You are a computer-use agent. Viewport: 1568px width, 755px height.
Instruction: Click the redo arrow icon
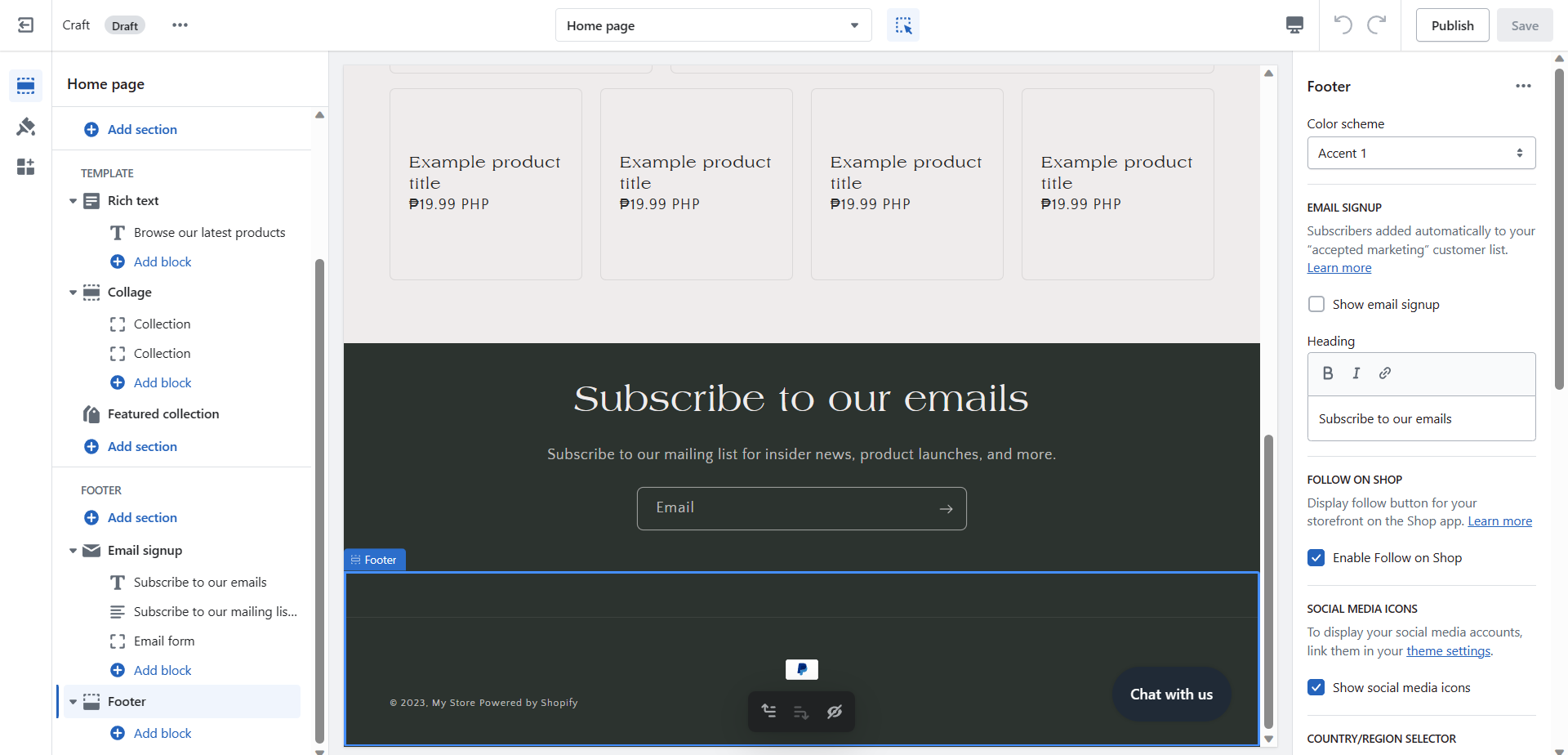[1377, 25]
